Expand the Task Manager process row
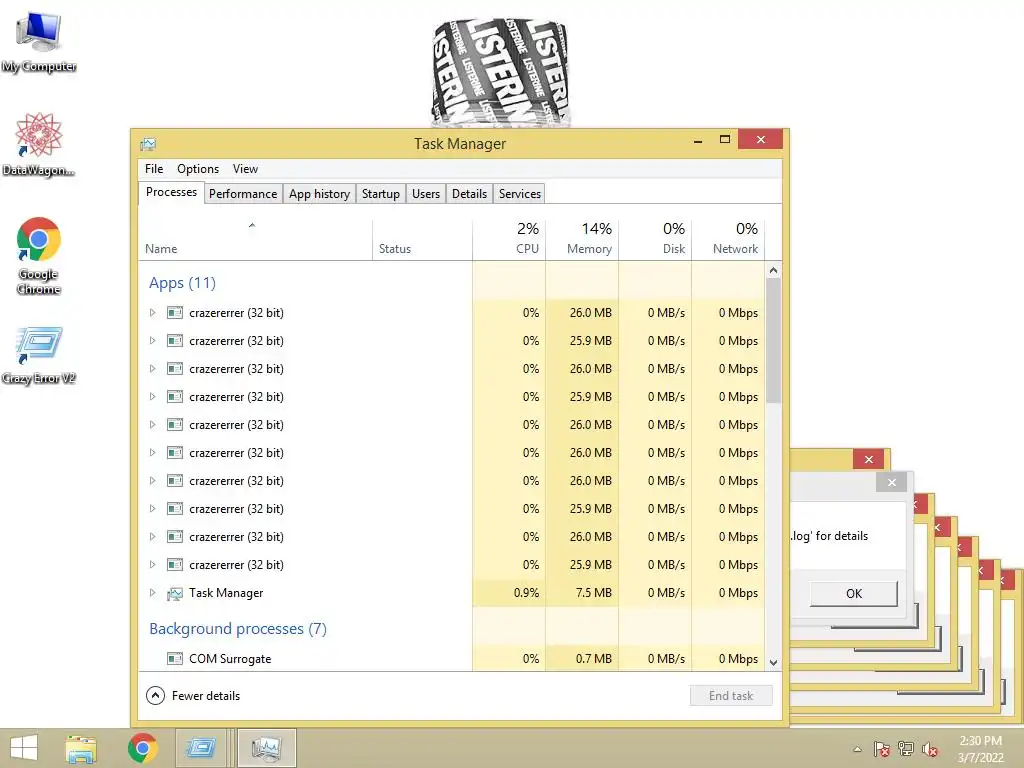Screen dimensions: 1024x768 [x=152, y=593]
